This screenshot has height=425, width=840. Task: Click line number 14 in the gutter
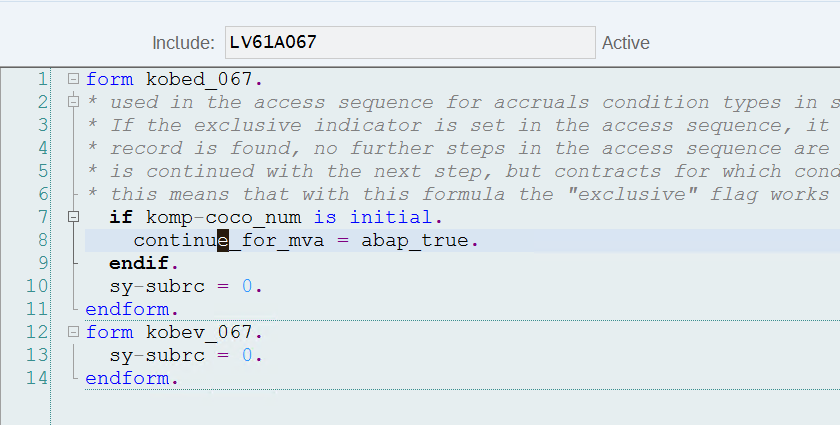(37, 378)
